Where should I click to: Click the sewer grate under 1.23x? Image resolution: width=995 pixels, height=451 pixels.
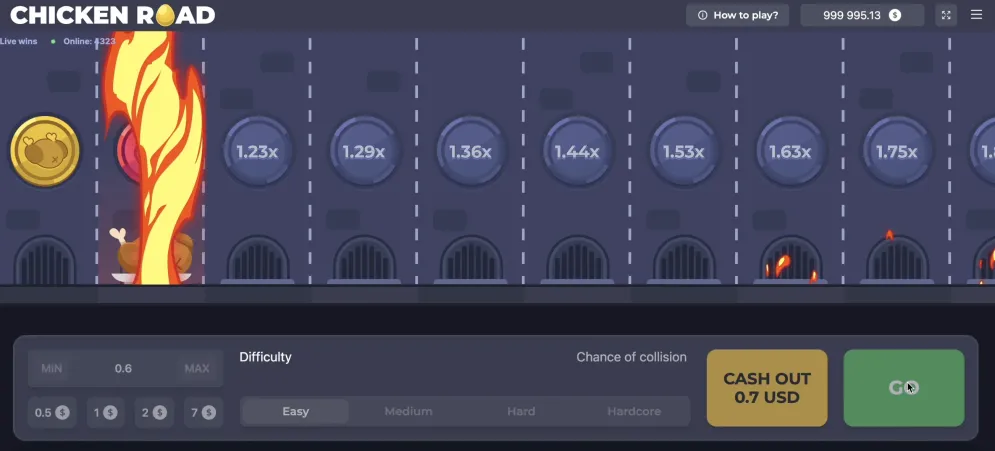(258, 260)
